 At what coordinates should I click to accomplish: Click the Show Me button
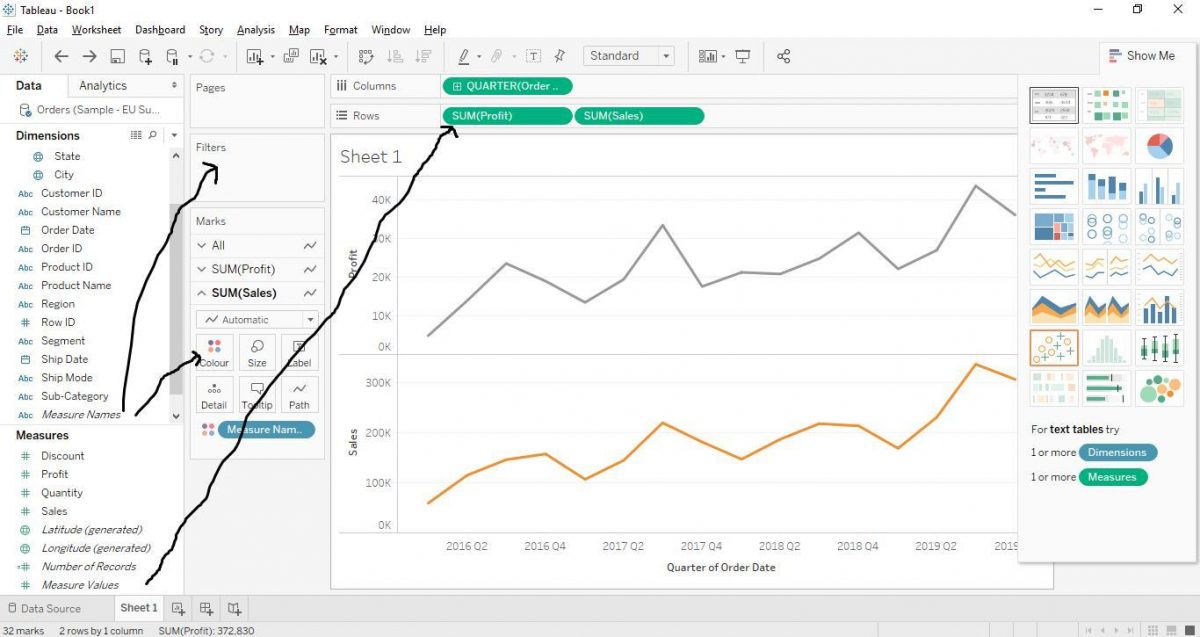tap(1143, 56)
